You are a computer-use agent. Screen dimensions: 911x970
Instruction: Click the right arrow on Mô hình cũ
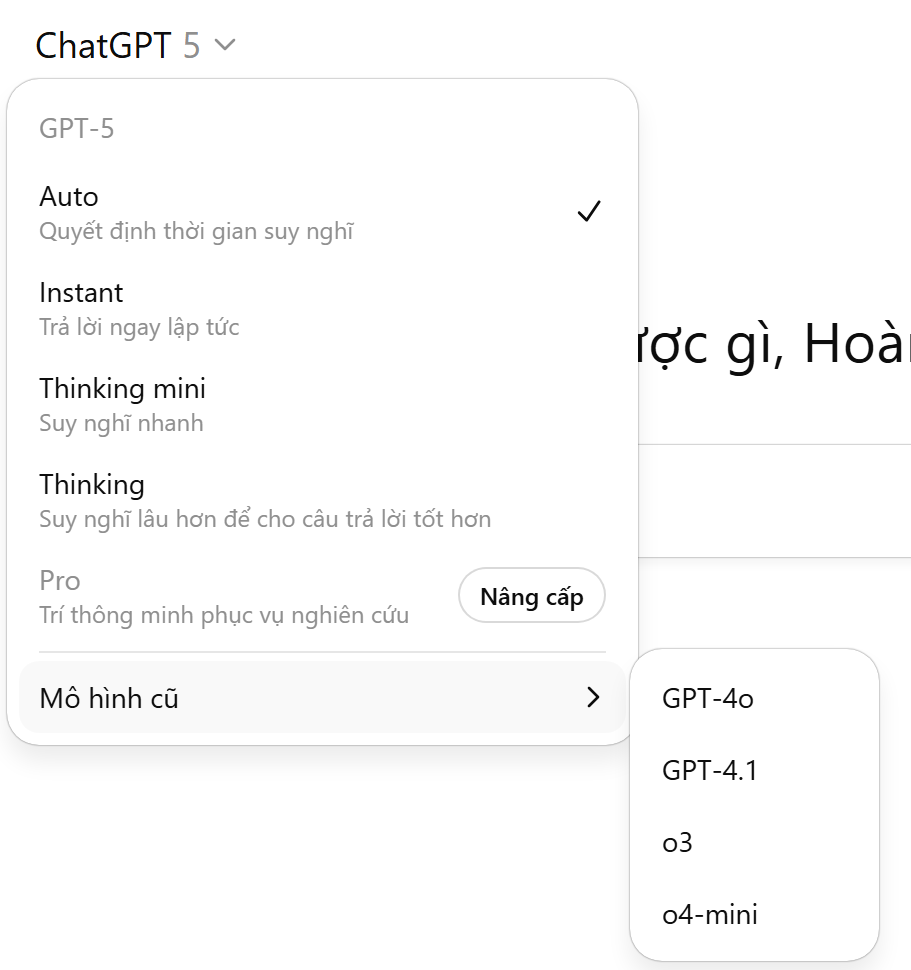(x=593, y=698)
